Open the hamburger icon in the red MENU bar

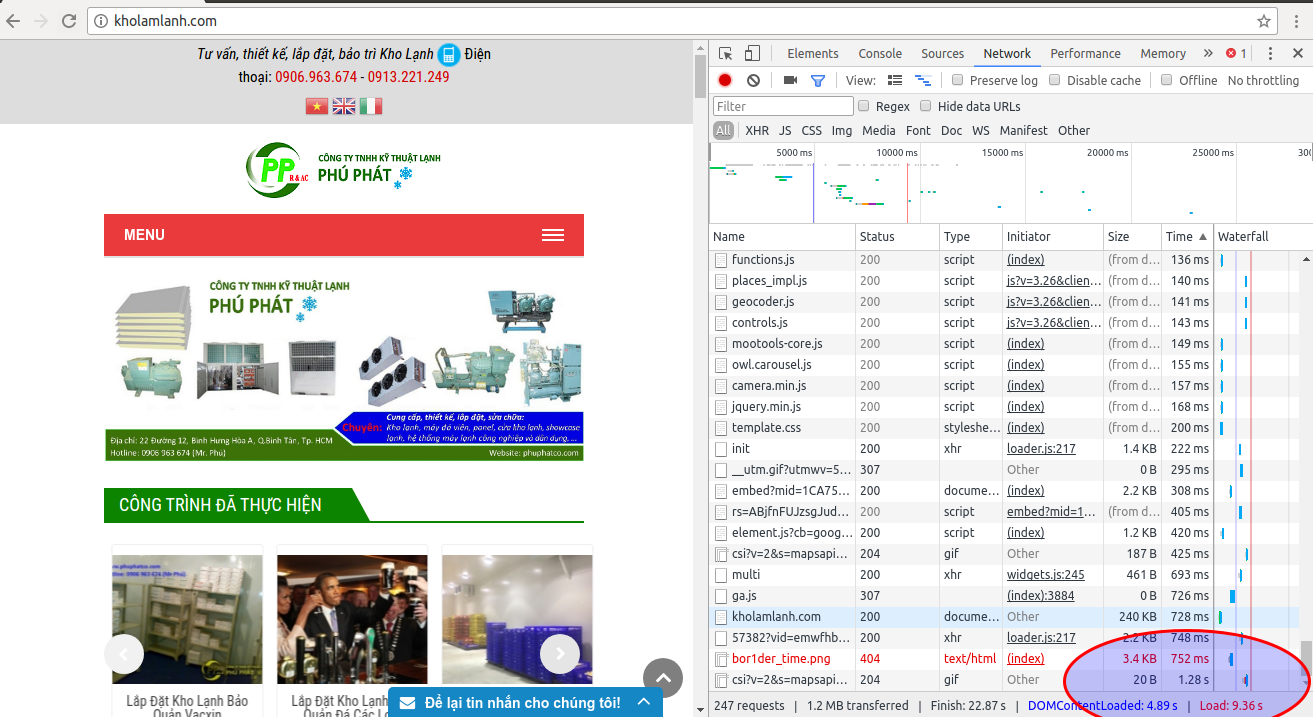[553, 235]
